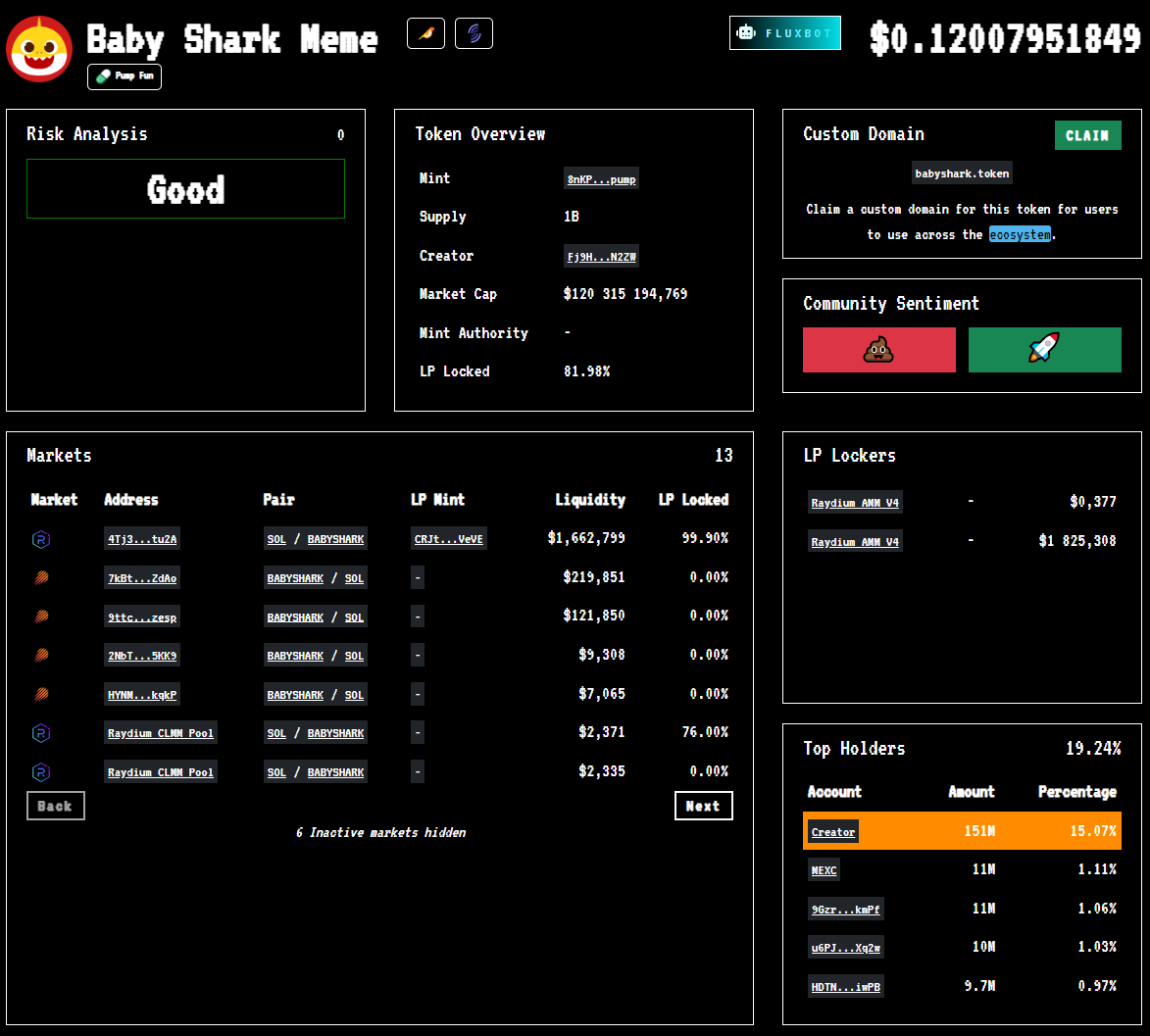Image resolution: width=1150 pixels, height=1036 pixels.
Task: Reveal the 6 inactive hidden markets
Action: pyautogui.click(x=381, y=832)
